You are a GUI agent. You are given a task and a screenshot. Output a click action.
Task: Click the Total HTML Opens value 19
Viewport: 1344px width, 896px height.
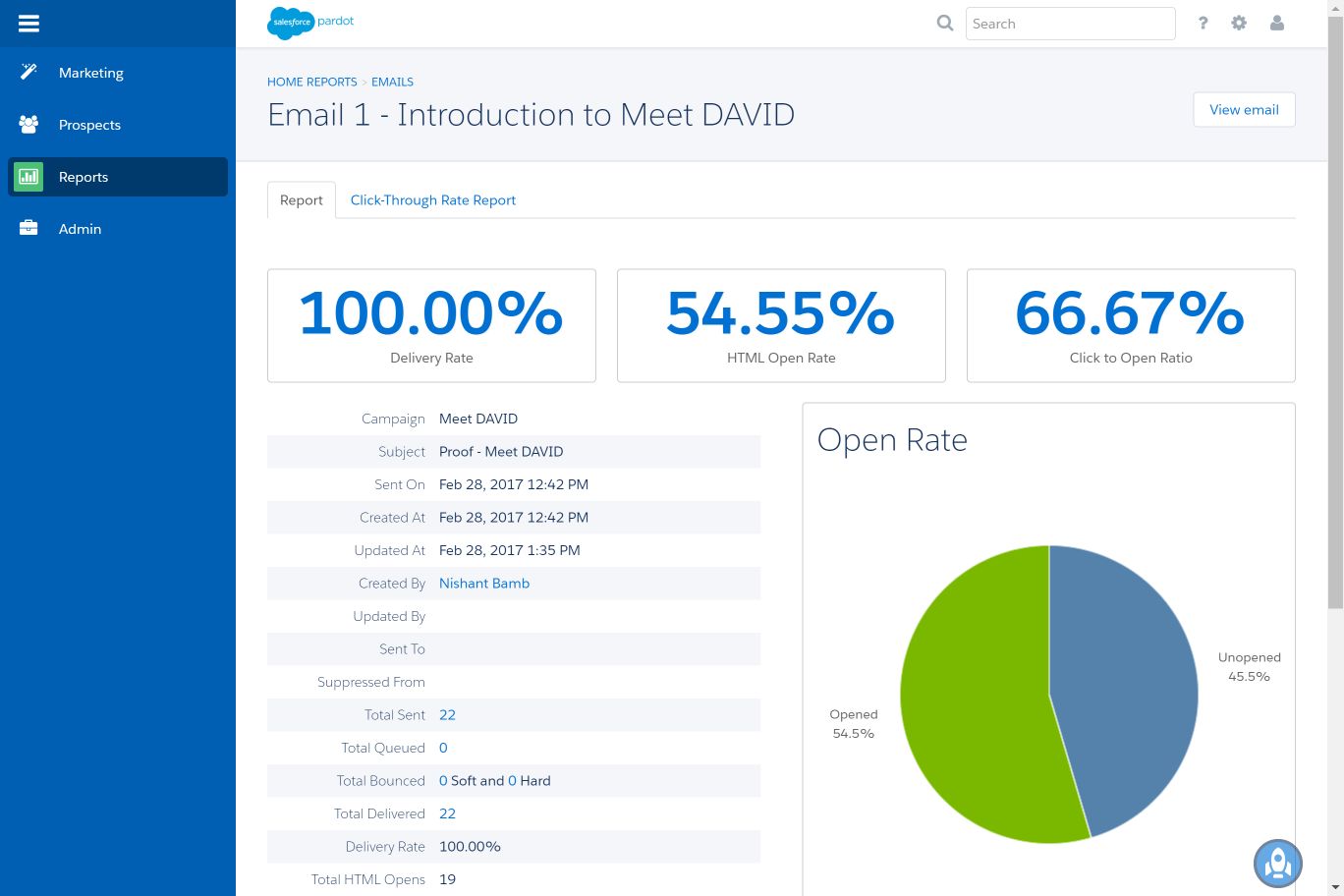click(447, 879)
